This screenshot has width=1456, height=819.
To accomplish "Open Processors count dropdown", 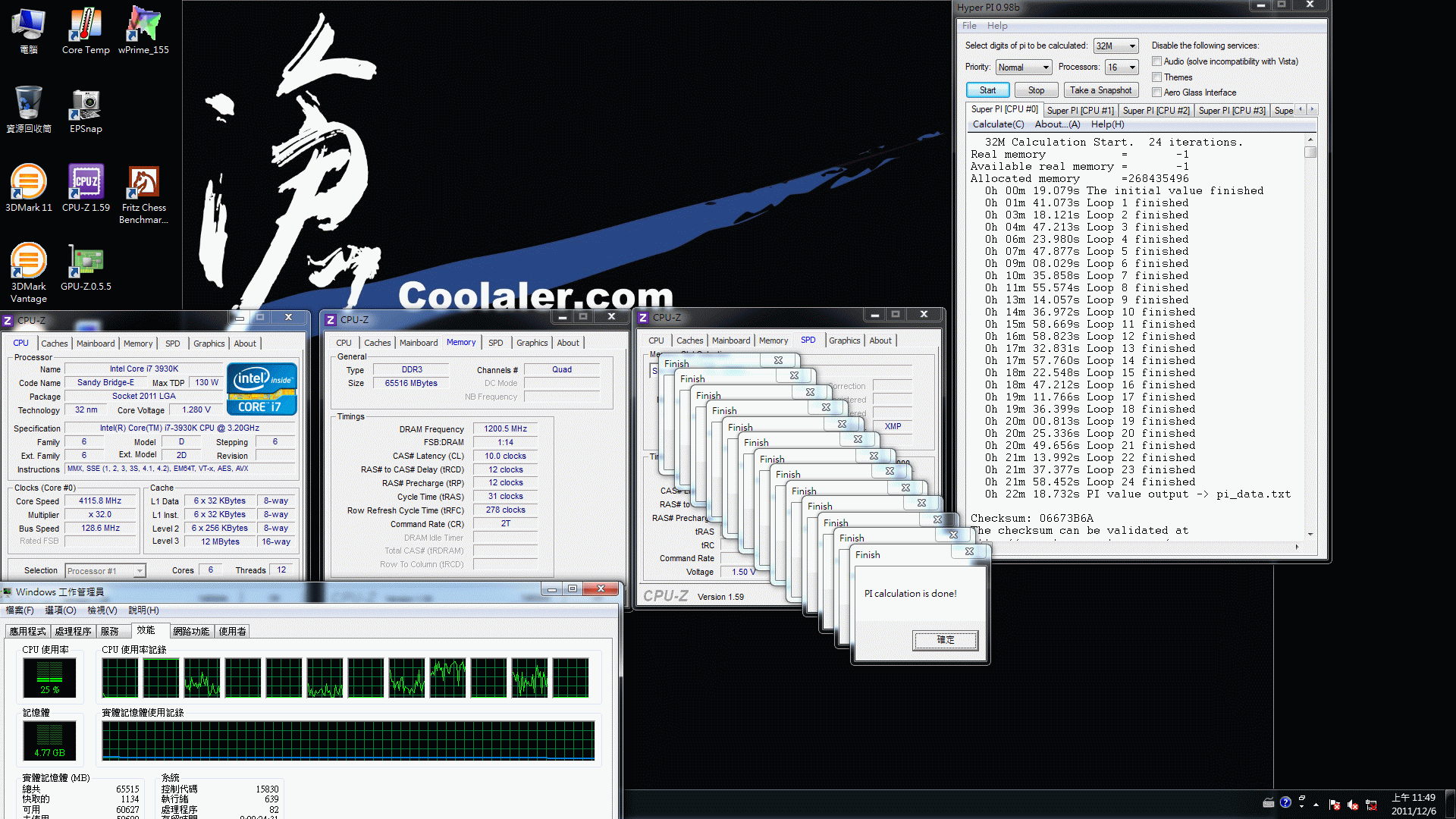I will click(1122, 67).
